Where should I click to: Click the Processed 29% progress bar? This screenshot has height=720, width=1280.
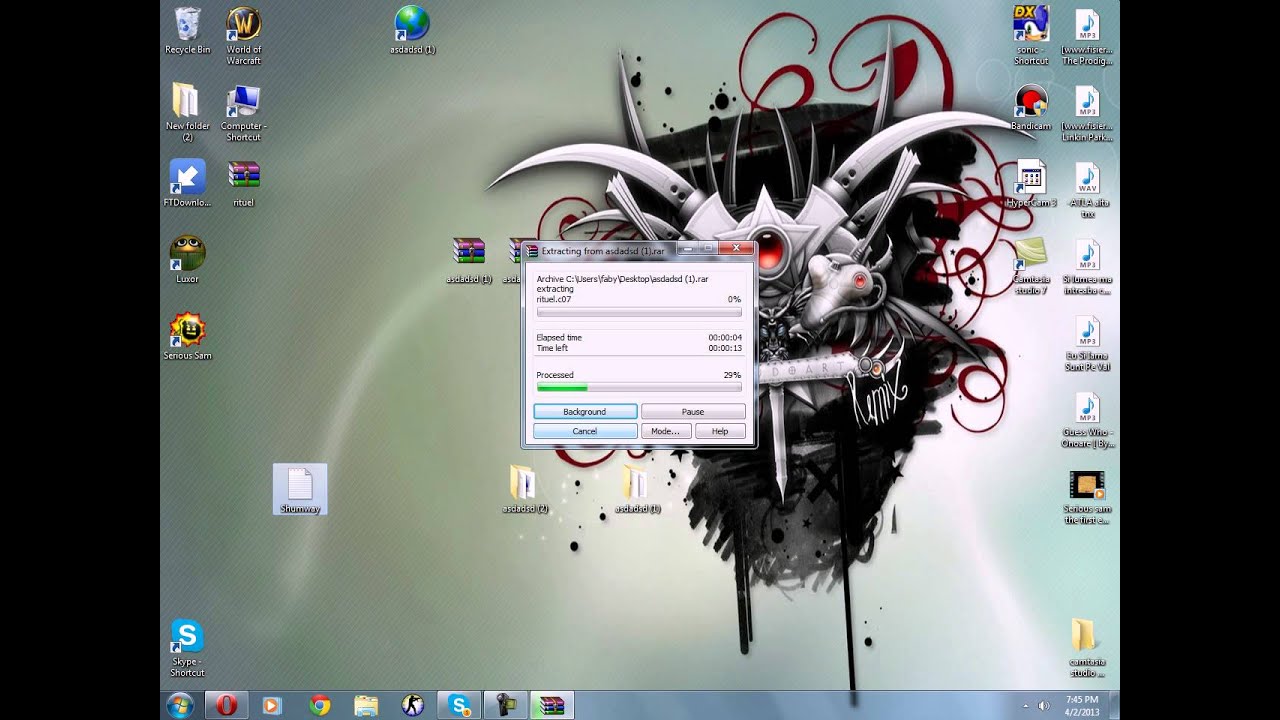(x=639, y=386)
